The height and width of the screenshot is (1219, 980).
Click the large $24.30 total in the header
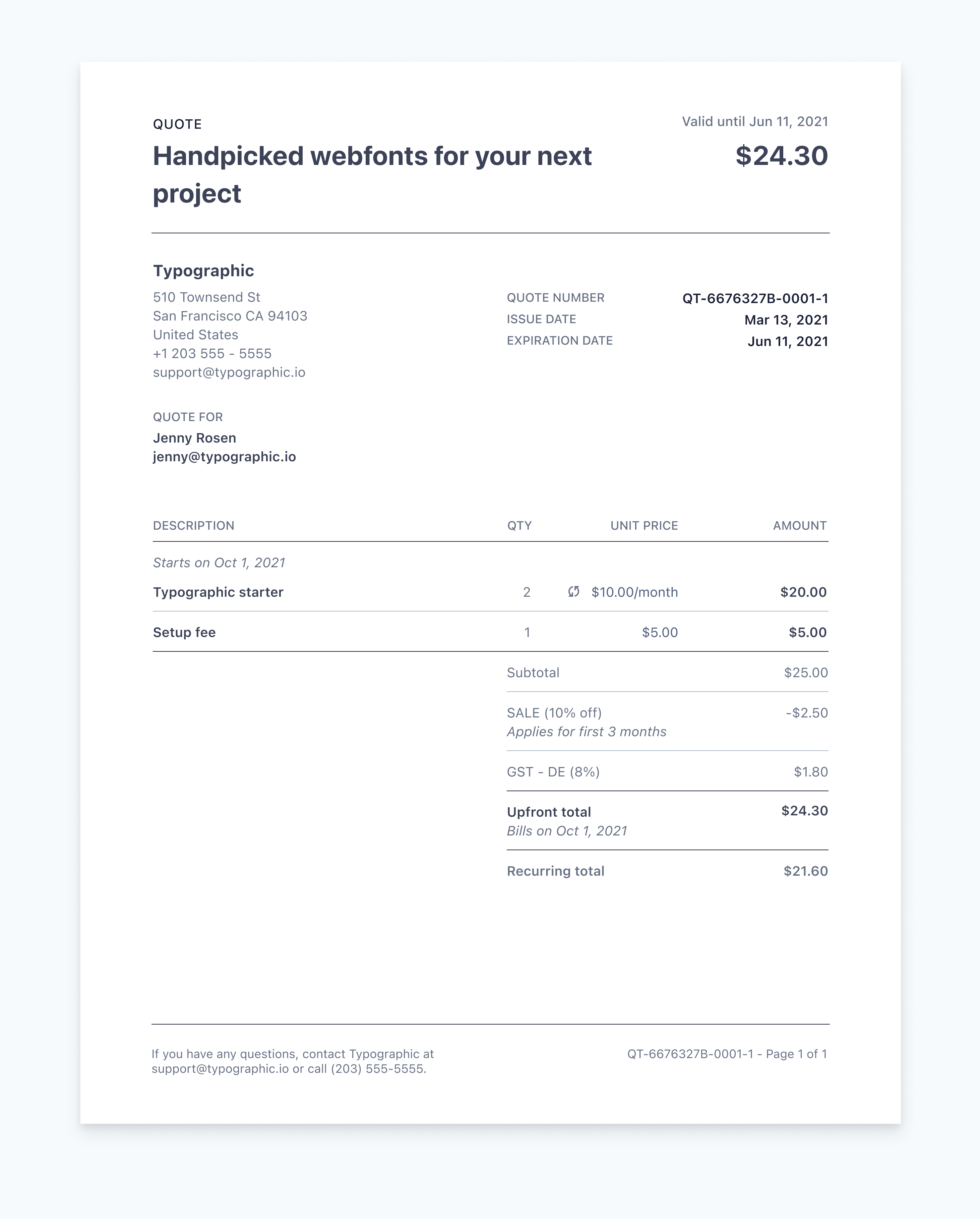pos(782,156)
